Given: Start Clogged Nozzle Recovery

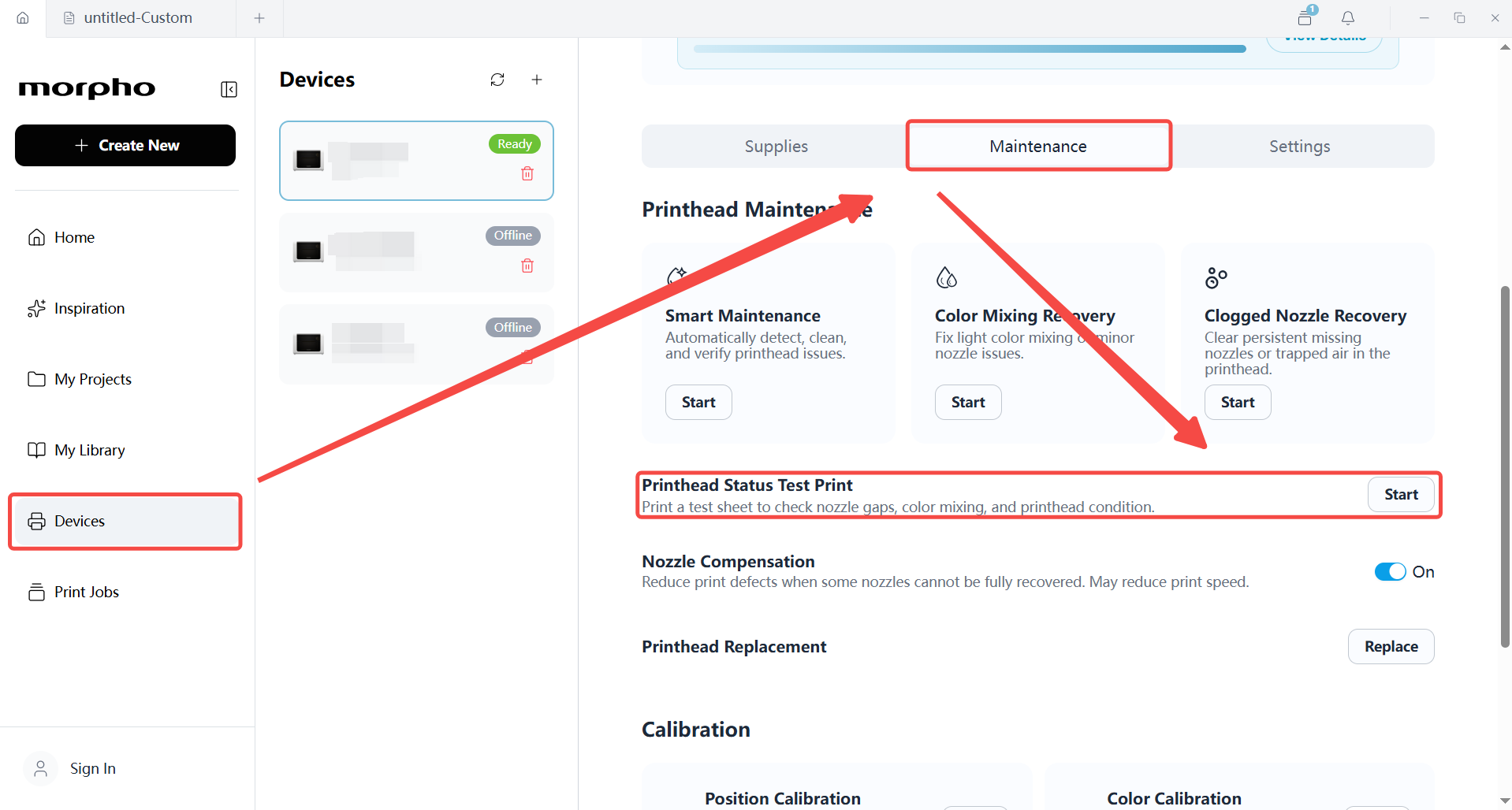Looking at the screenshot, I should [1238, 402].
